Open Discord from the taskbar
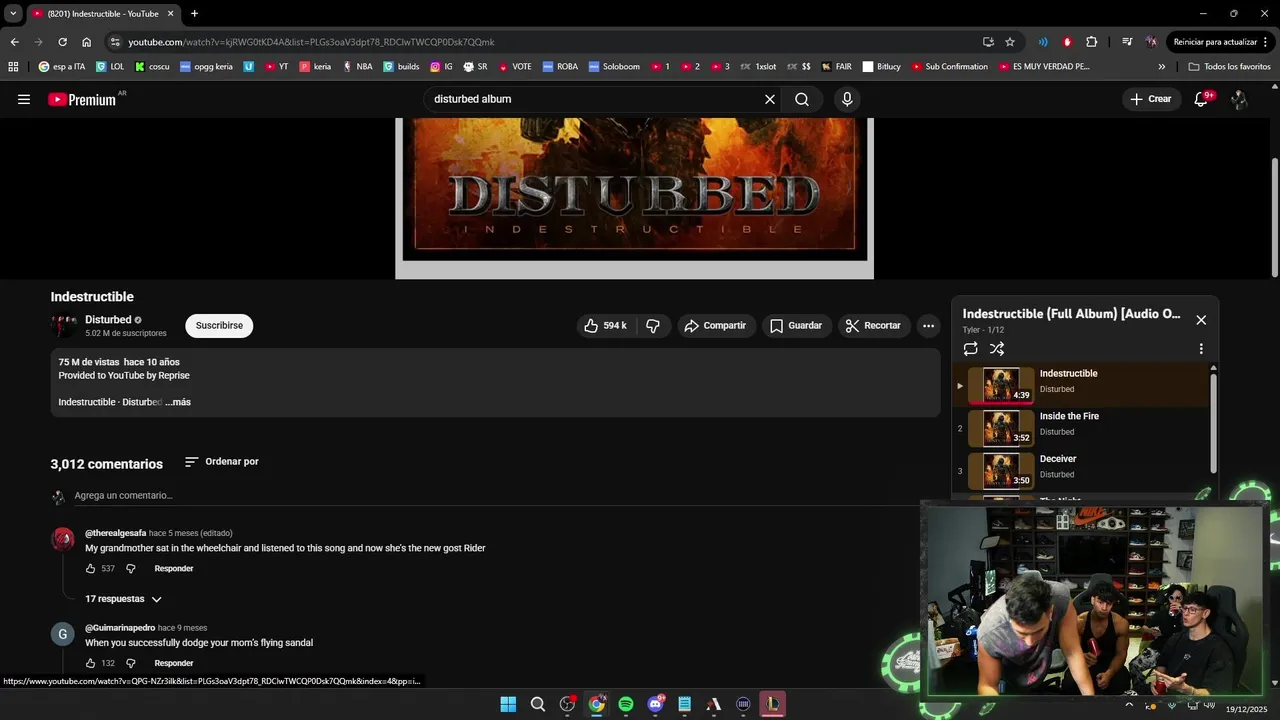 pos(655,704)
